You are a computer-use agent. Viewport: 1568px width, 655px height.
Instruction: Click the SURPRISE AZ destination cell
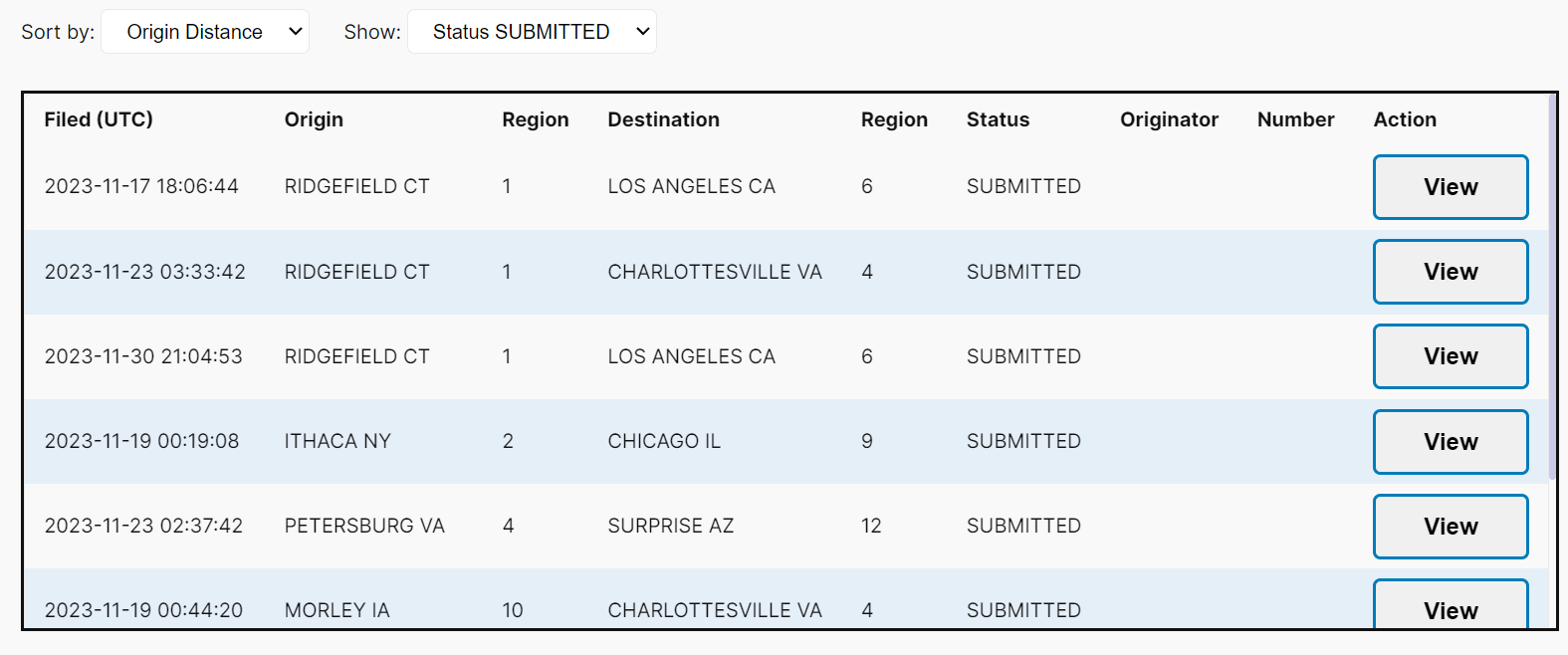pos(670,526)
